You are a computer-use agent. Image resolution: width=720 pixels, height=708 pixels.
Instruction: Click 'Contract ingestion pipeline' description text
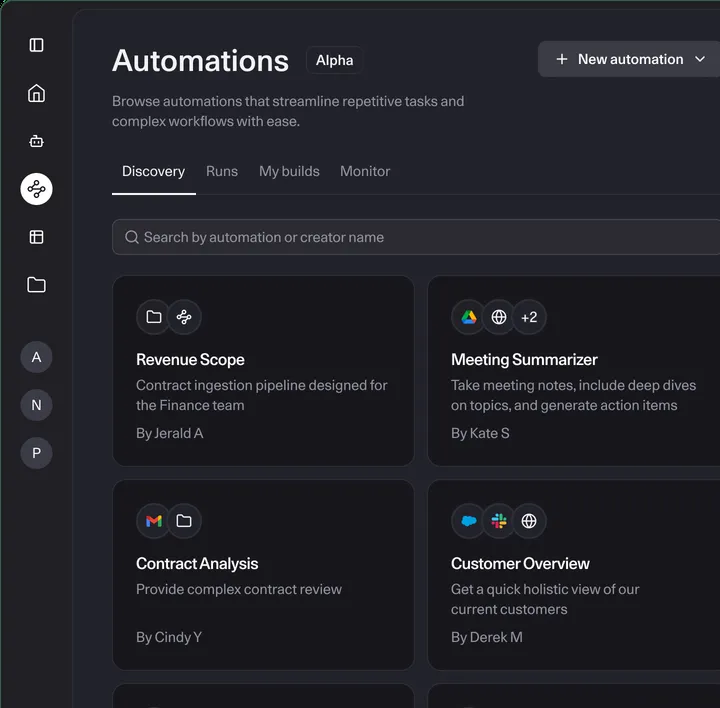tap(262, 395)
